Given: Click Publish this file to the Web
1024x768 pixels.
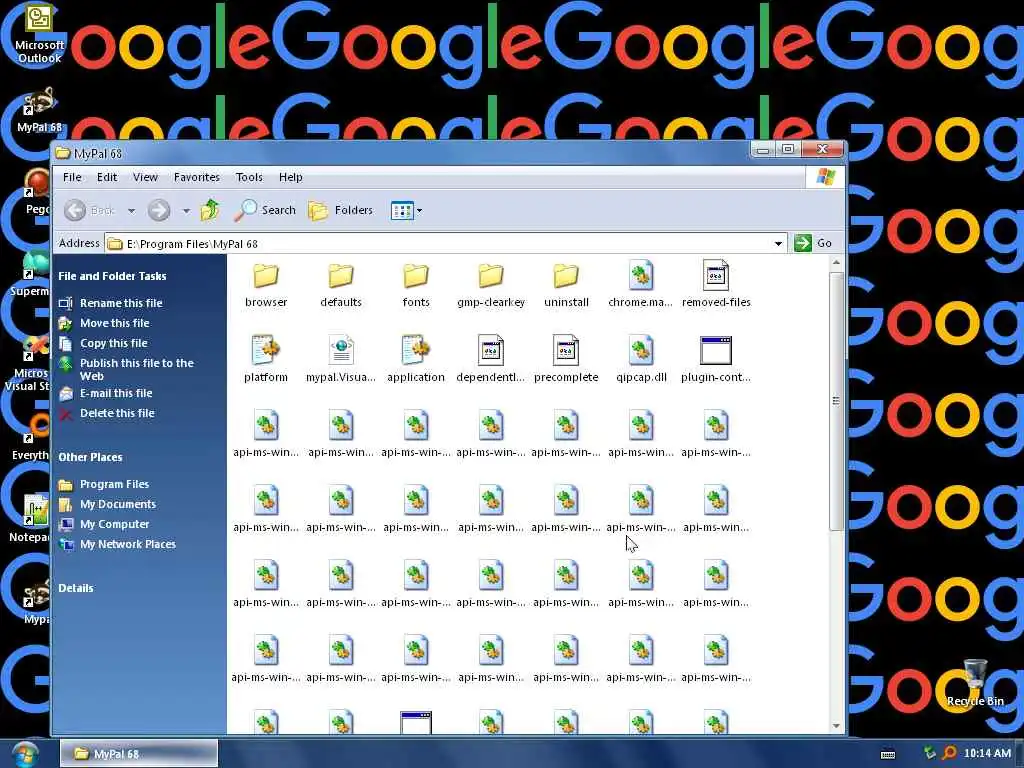Looking at the screenshot, I should click(x=136, y=370).
